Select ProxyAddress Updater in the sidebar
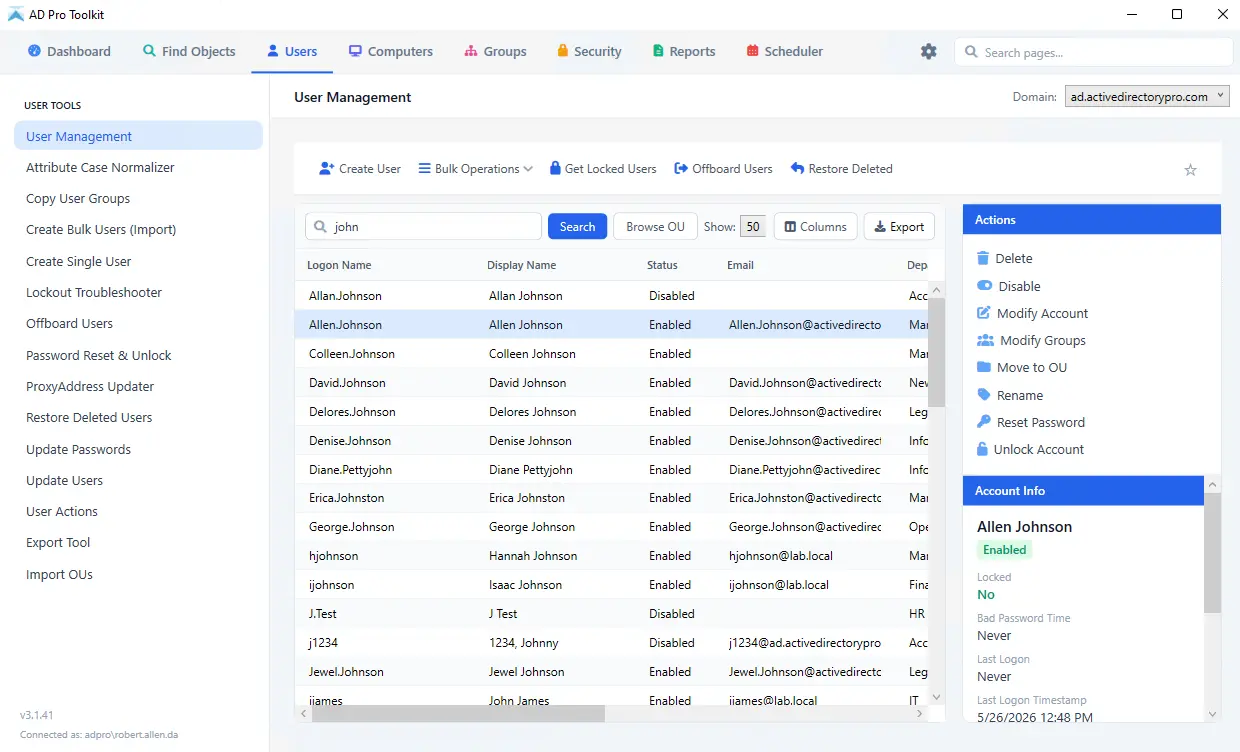 (x=138, y=386)
